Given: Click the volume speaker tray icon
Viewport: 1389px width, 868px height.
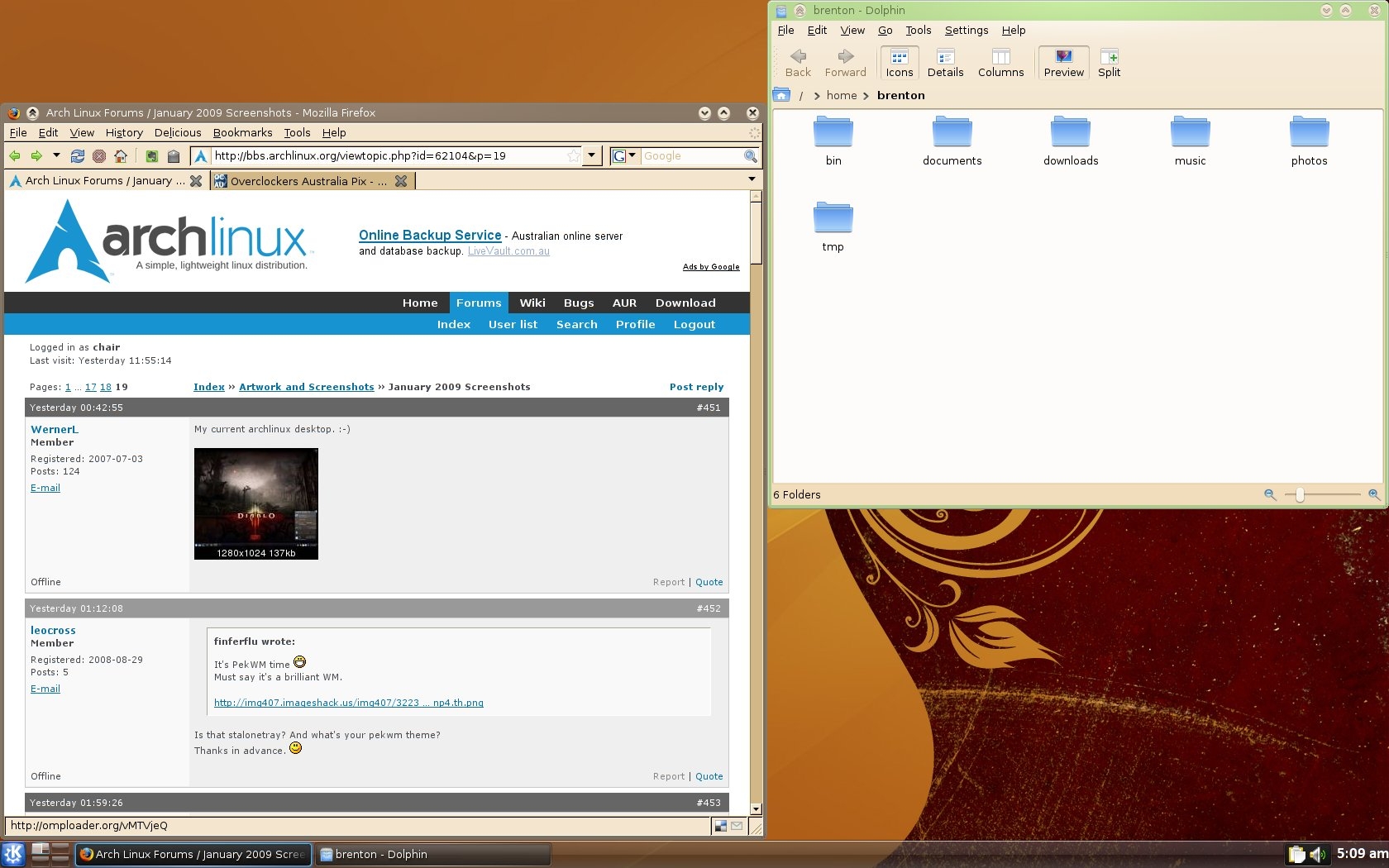Looking at the screenshot, I should click(x=1317, y=854).
